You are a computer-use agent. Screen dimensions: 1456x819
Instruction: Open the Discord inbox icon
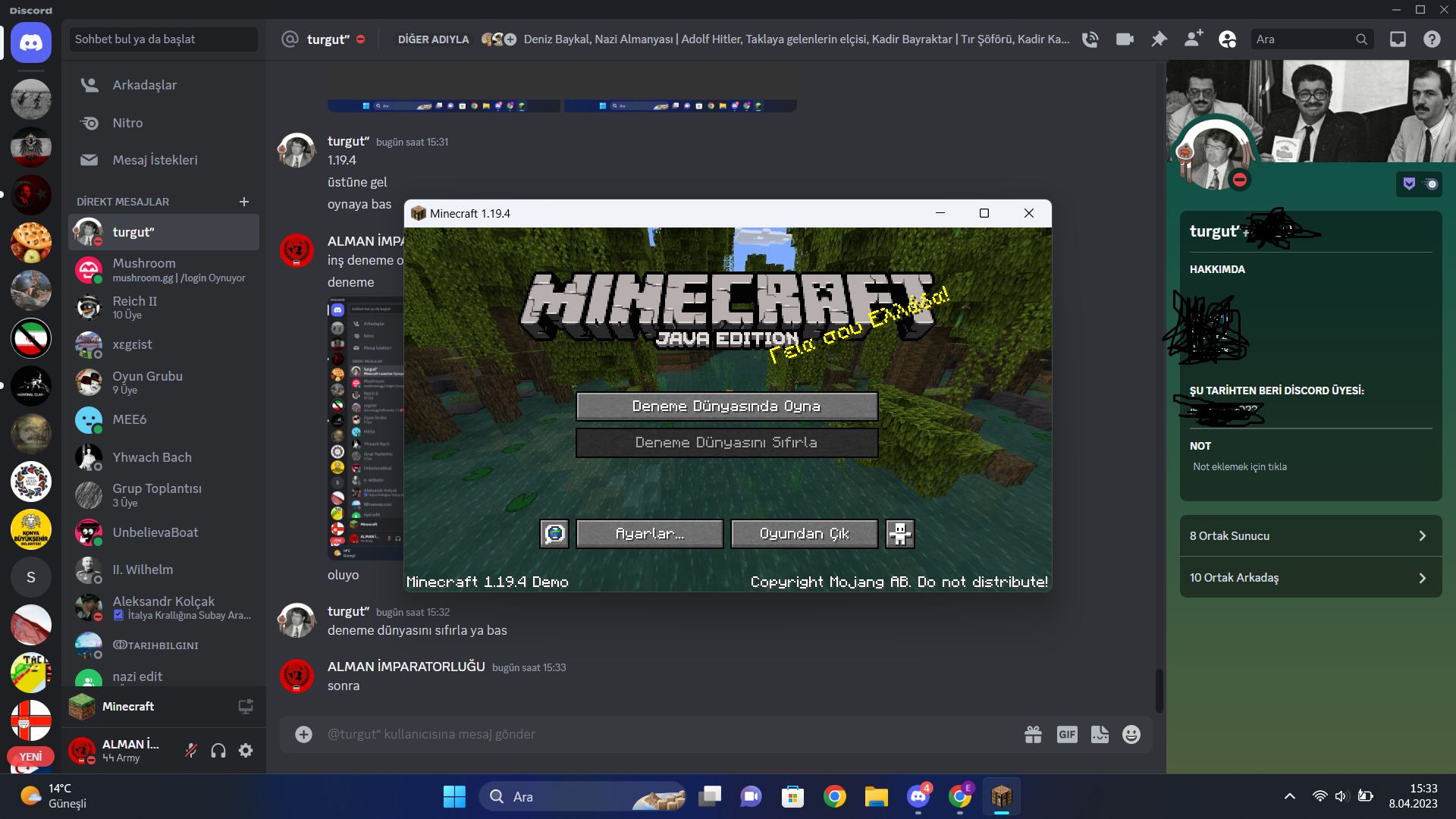click(x=1398, y=39)
